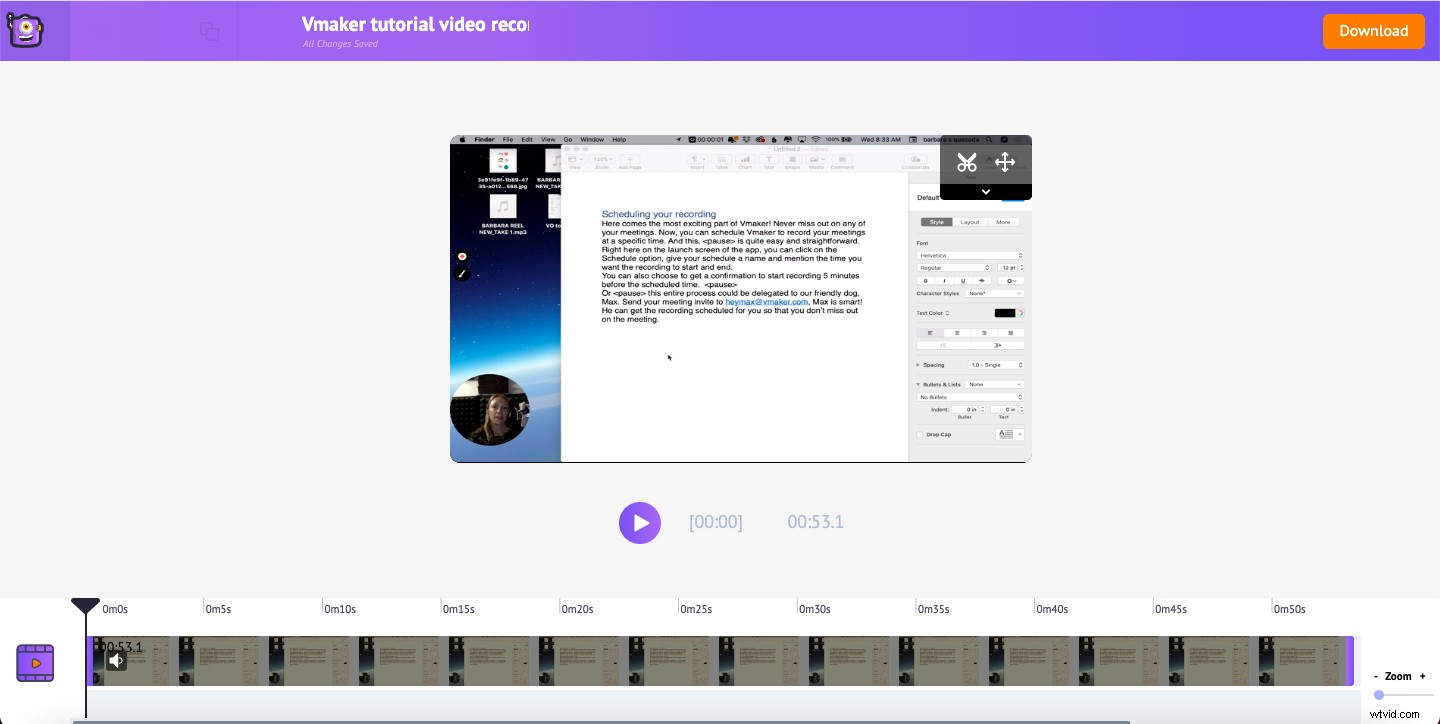Select the Move tool above the preview

1005,161
